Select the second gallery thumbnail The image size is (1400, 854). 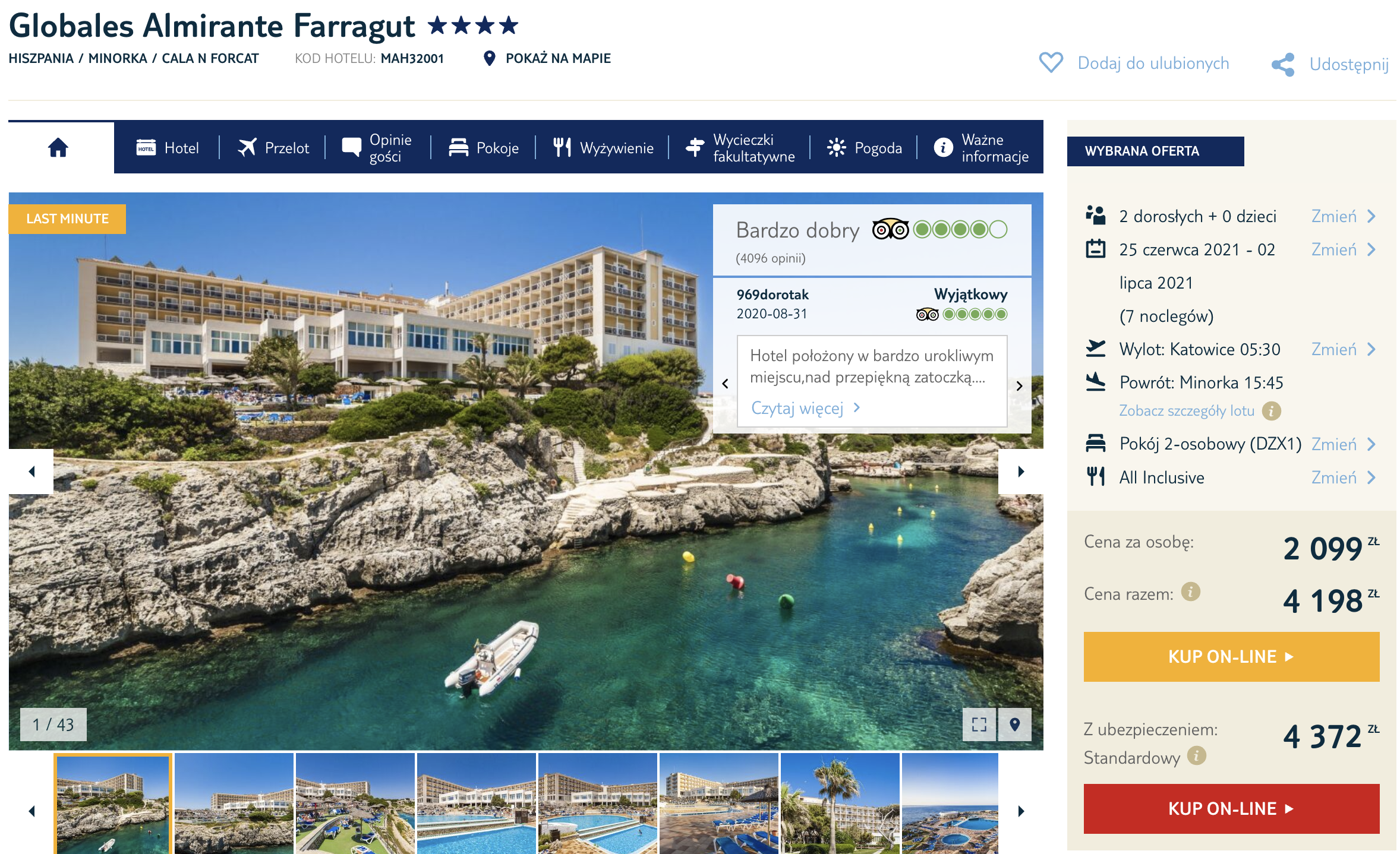(234, 804)
